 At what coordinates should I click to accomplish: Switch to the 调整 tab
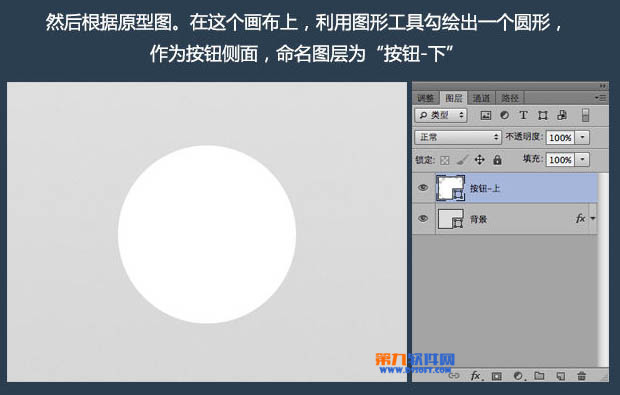[x=426, y=98]
